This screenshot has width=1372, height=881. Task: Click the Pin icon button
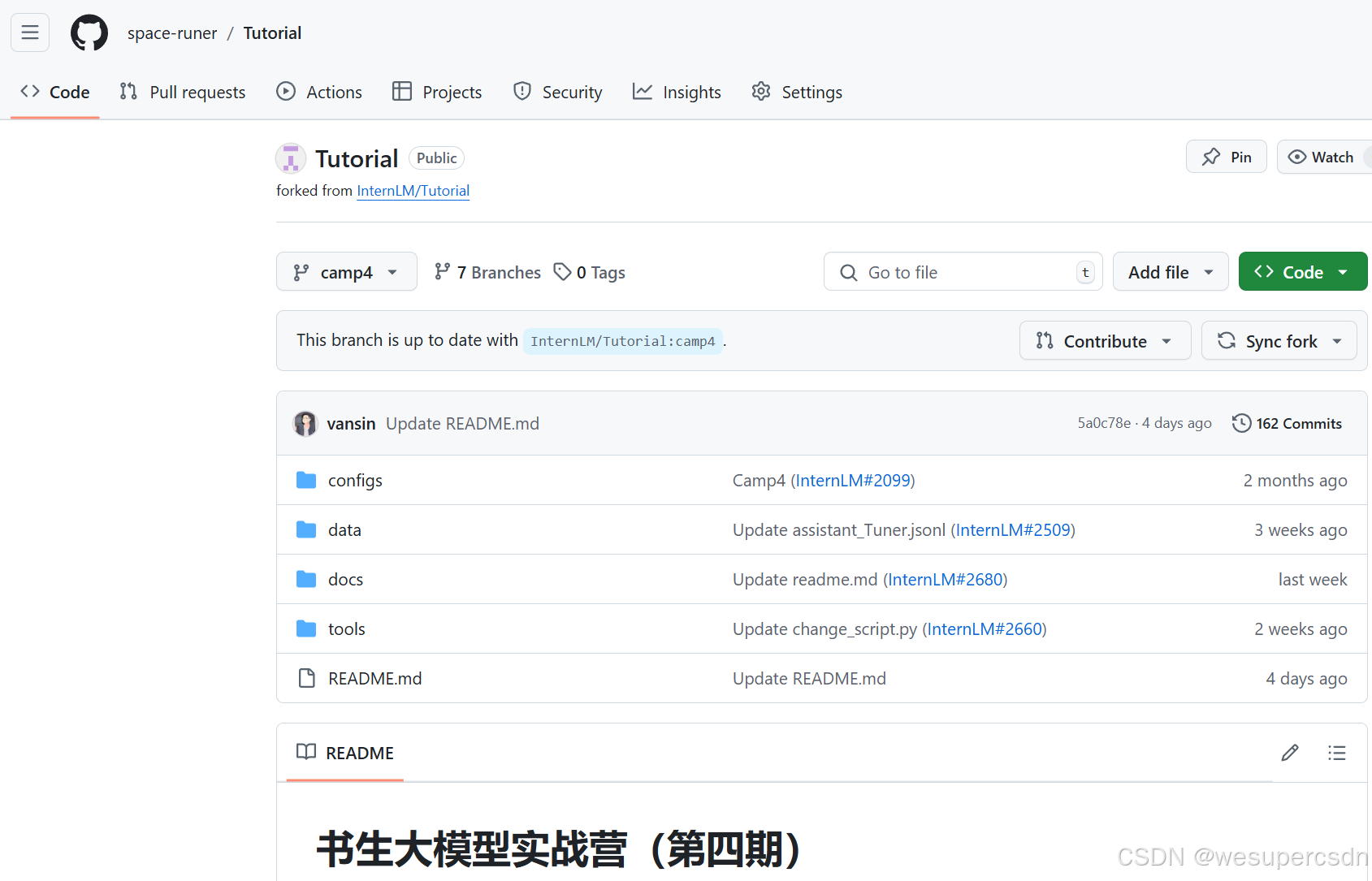click(x=1227, y=157)
